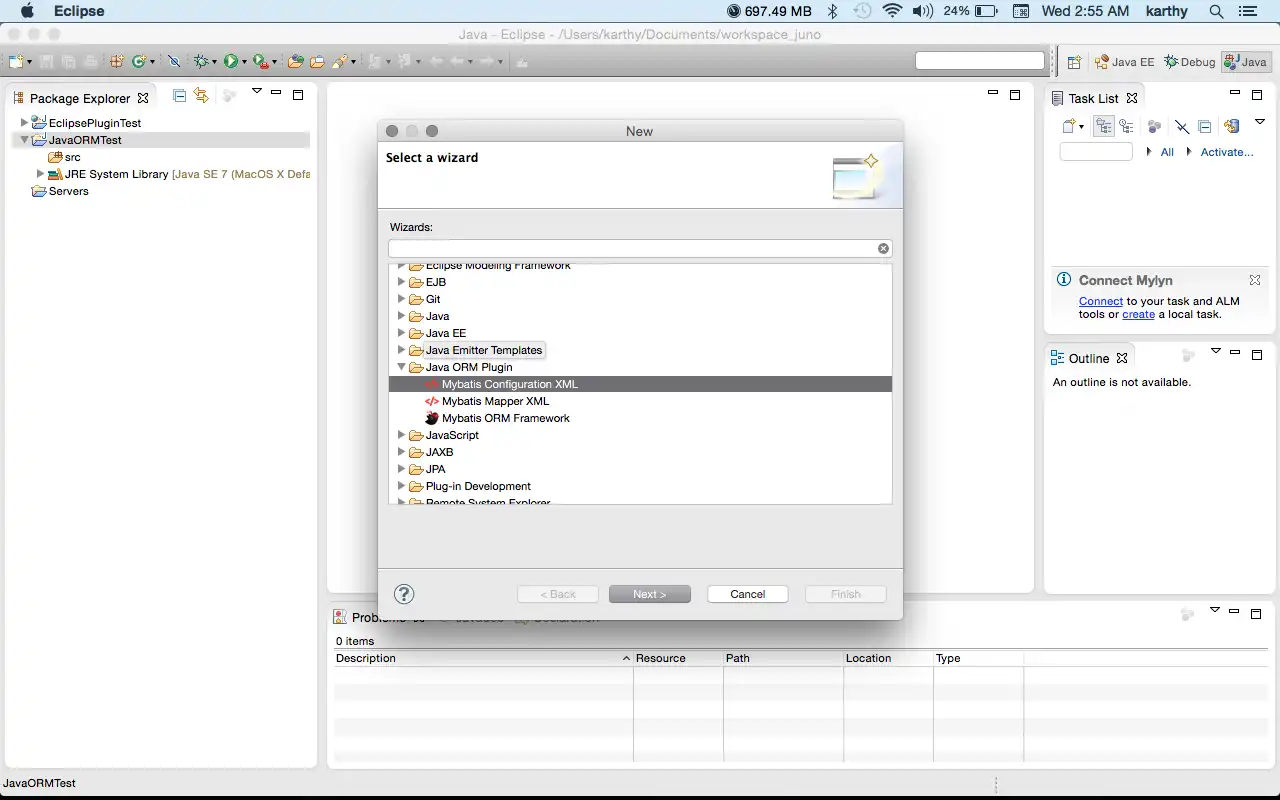1280x800 pixels.
Task: Click the Open Type toolbar icon
Action: [x=295, y=62]
